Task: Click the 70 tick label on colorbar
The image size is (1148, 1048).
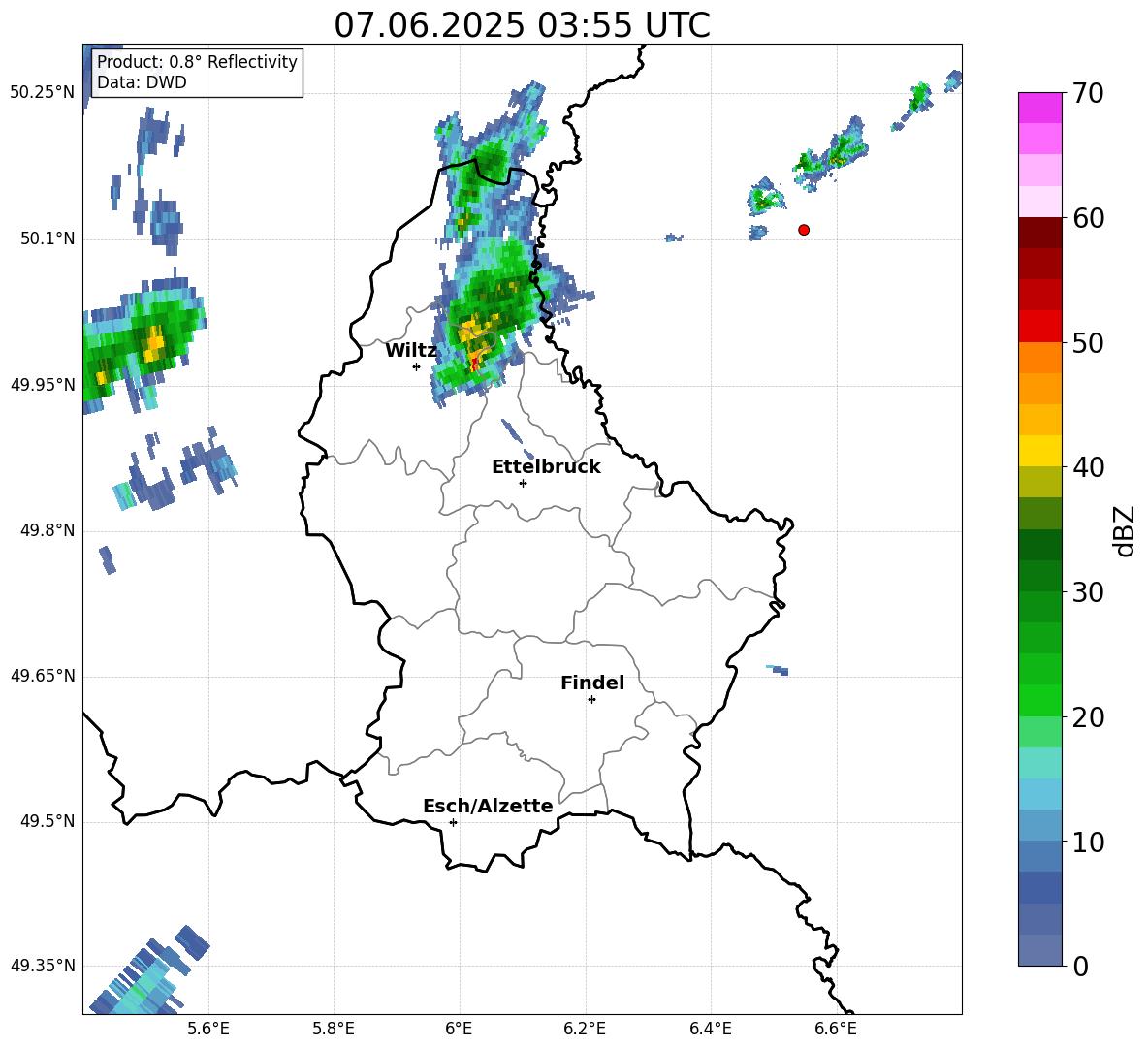Action: (x=1087, y=93)
